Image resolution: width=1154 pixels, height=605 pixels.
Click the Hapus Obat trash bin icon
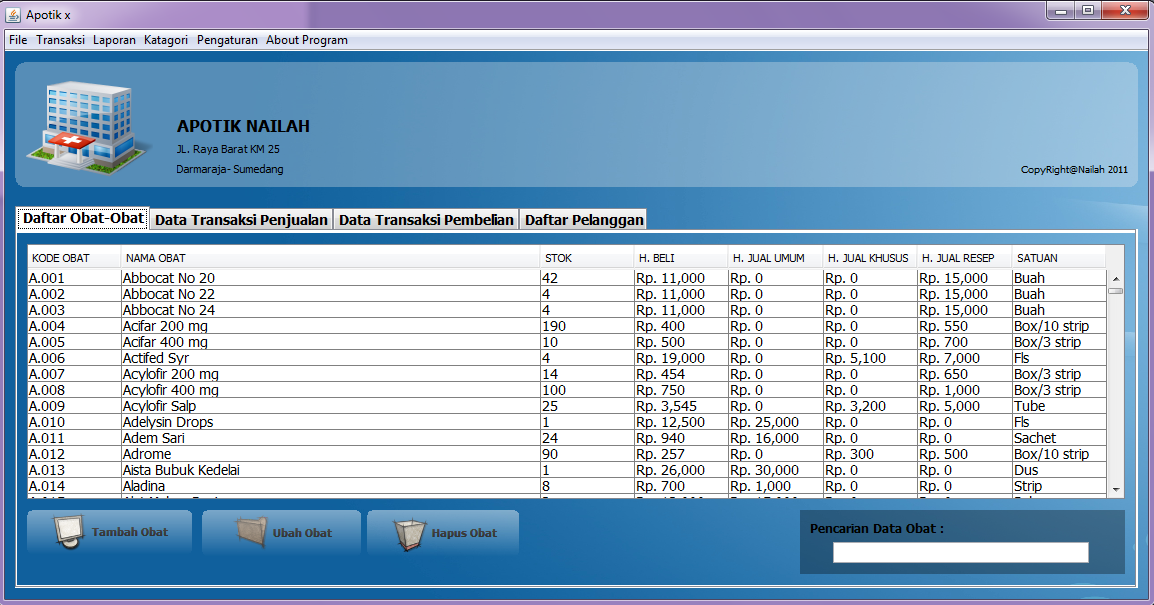point(410,534)
